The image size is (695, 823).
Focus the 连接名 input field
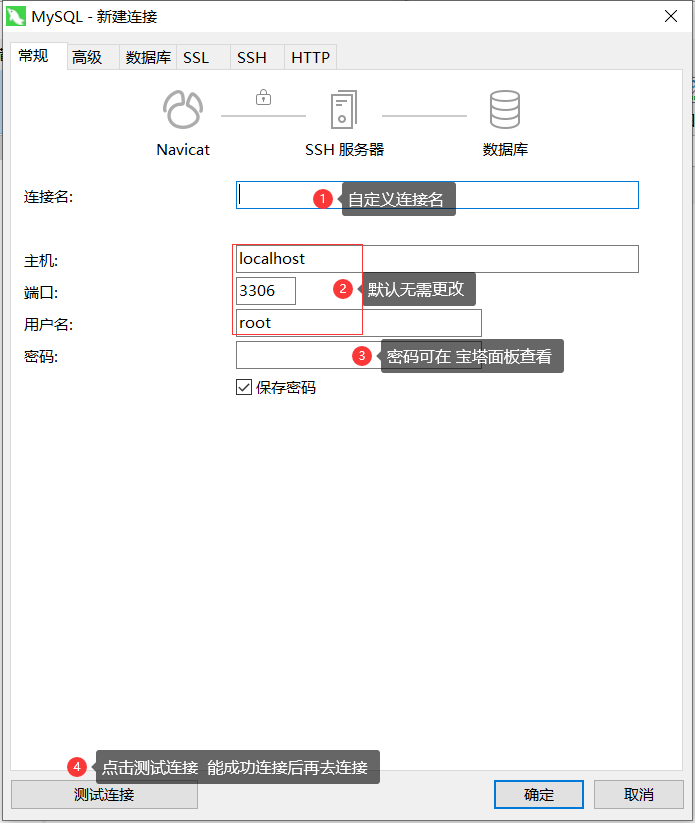[x=437, y=195]
